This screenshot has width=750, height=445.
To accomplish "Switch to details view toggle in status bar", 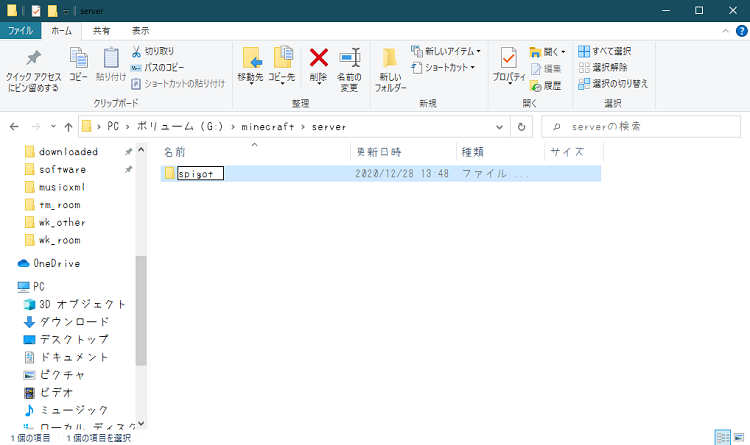I will [722, 438].
